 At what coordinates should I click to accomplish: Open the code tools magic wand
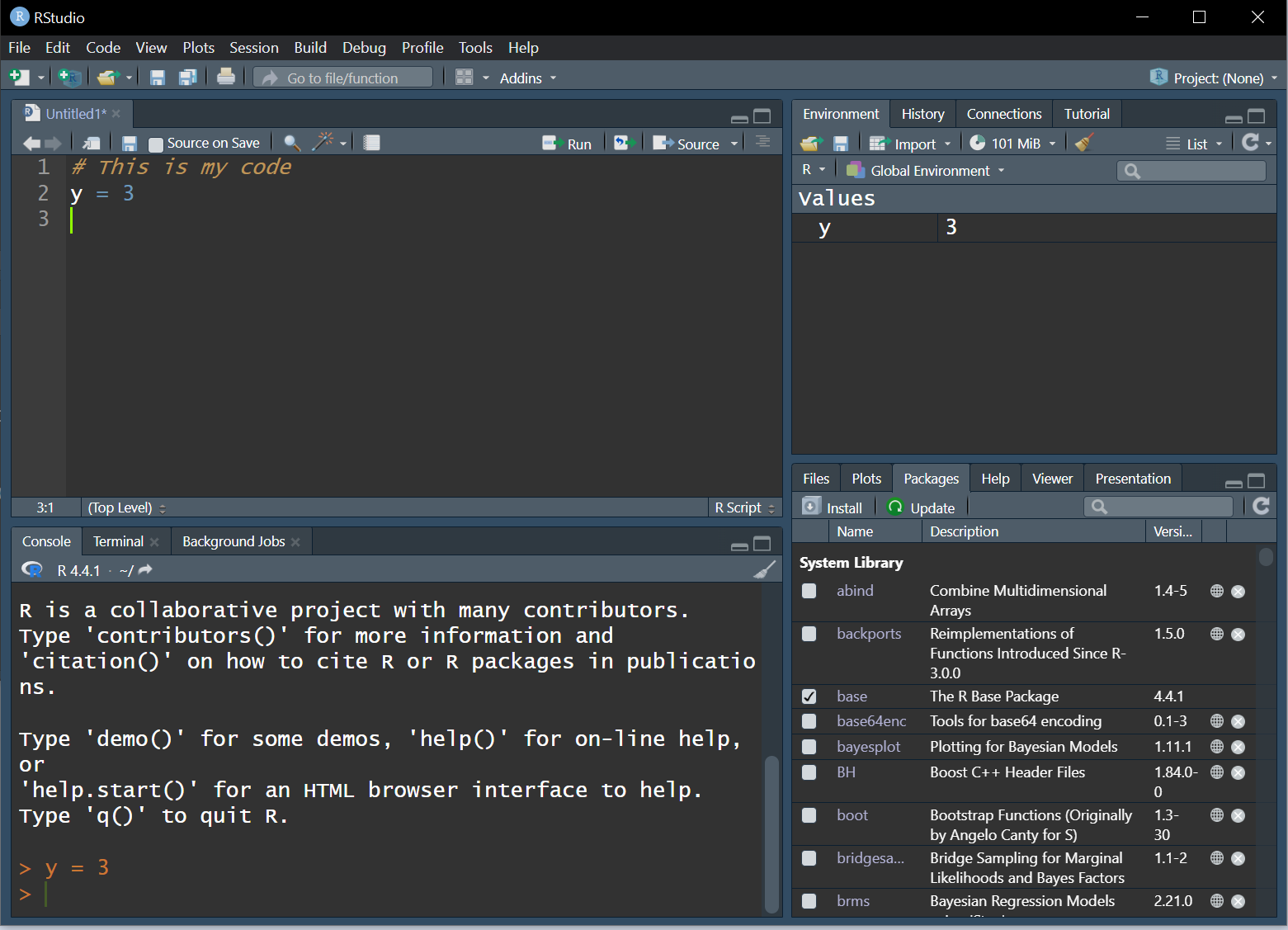323,143
